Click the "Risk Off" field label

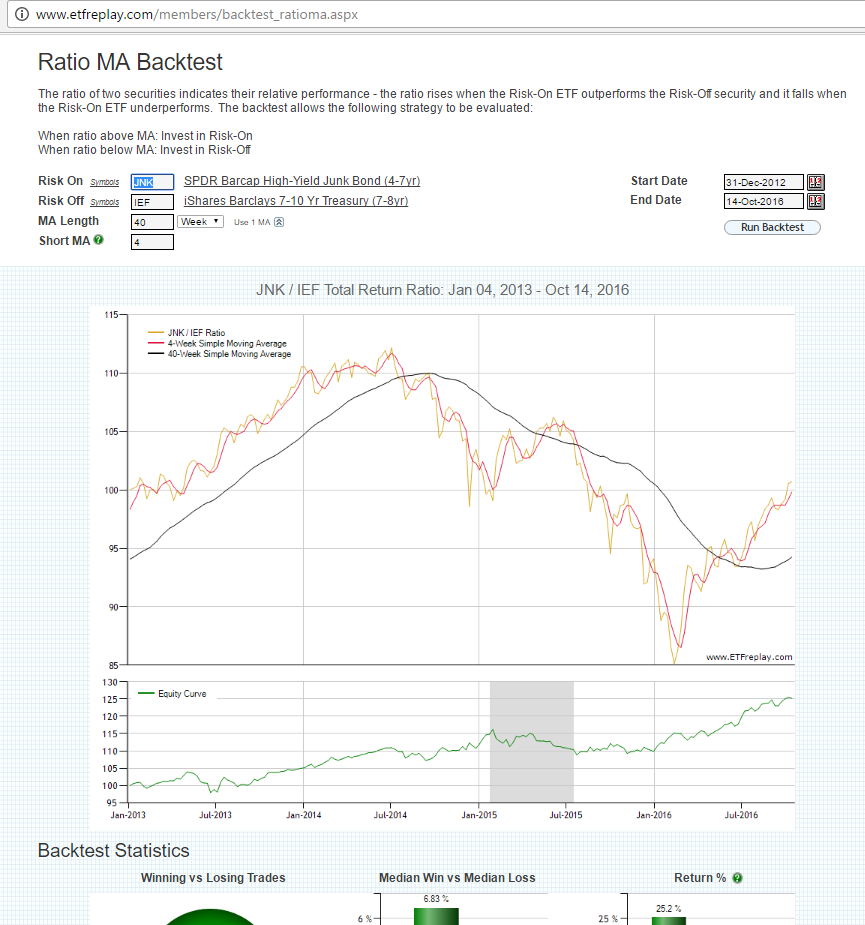pos(61,201)
